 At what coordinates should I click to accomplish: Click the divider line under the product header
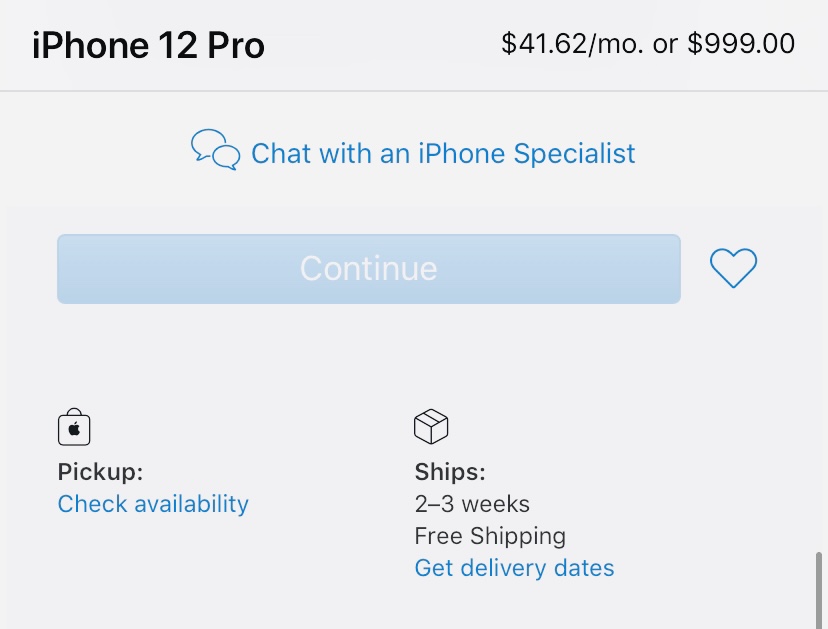pos(414,91)
